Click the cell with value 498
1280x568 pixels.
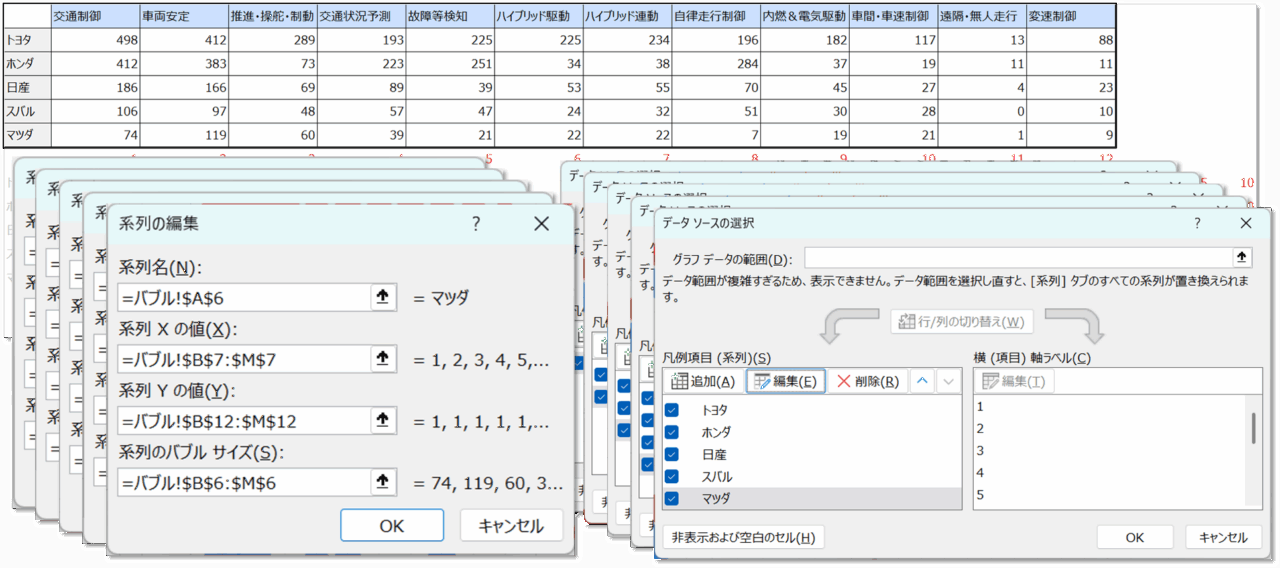pyautogui.click(x=96, y=41)
